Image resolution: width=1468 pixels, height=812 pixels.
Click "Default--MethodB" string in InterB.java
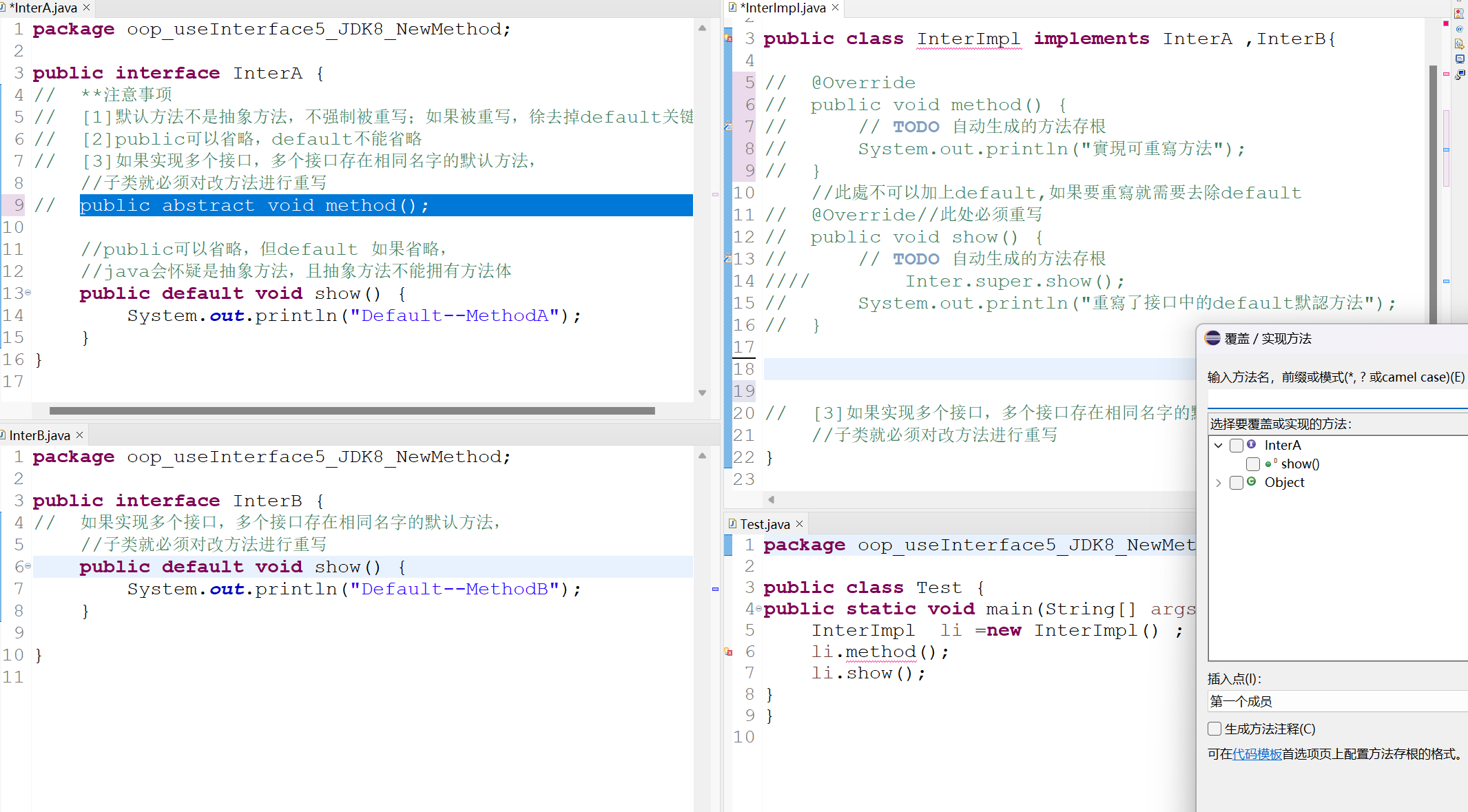point(454,589)
